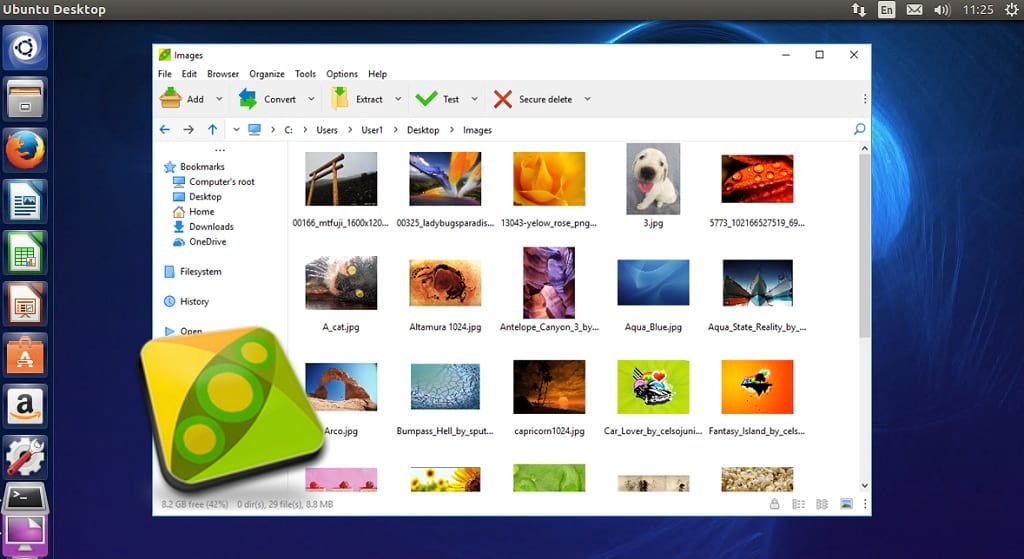Toggle the thumbnail image view icon
Screen dimensions: 1024x559
point(846,503)
